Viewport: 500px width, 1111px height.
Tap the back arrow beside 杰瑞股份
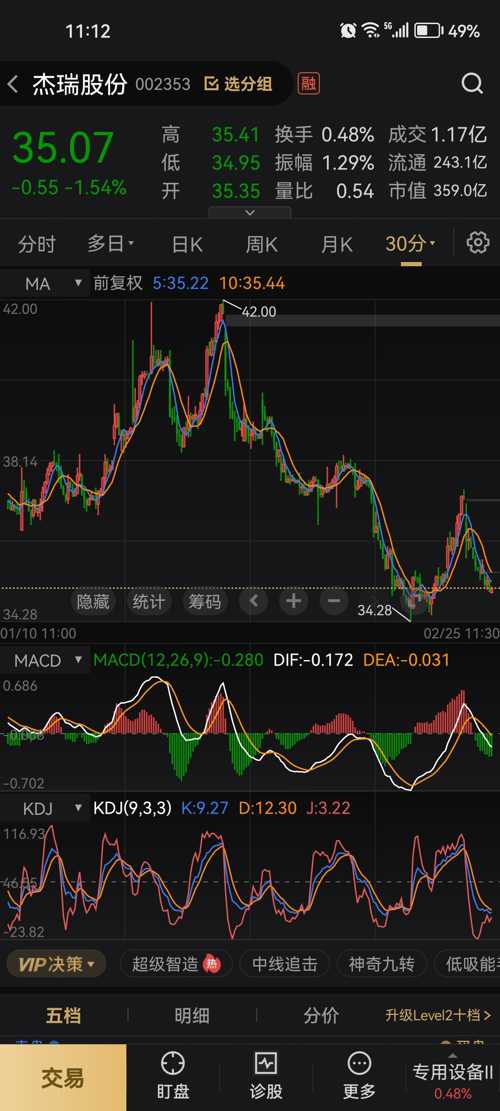pos(13,84)
